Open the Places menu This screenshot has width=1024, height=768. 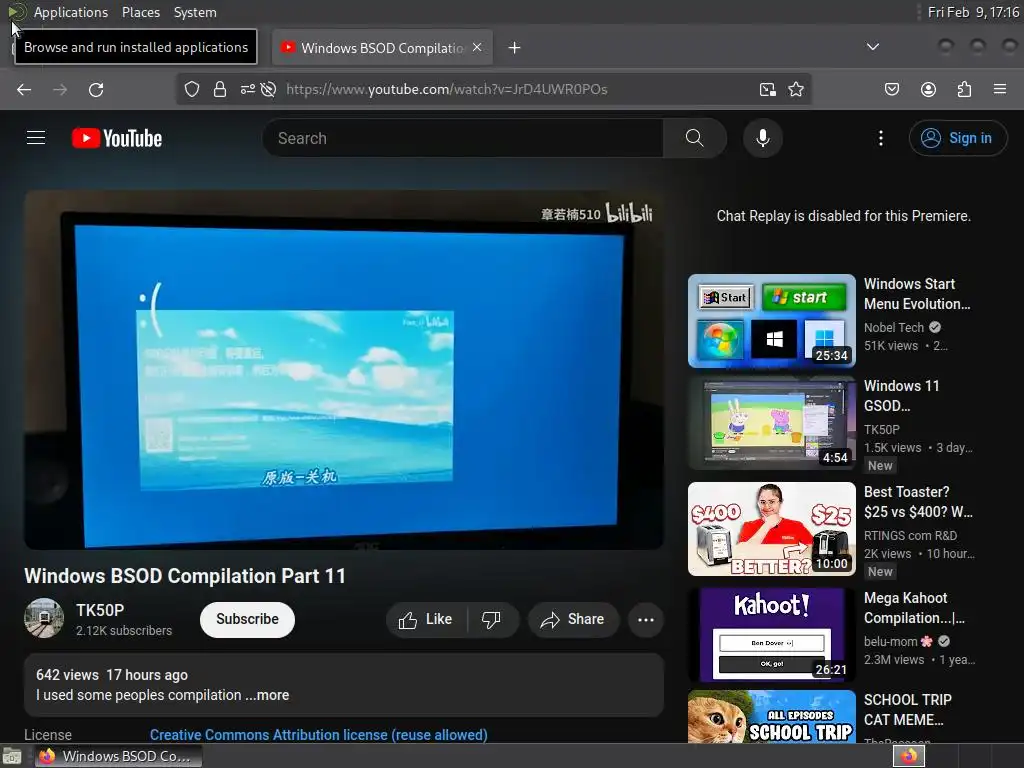141,12
